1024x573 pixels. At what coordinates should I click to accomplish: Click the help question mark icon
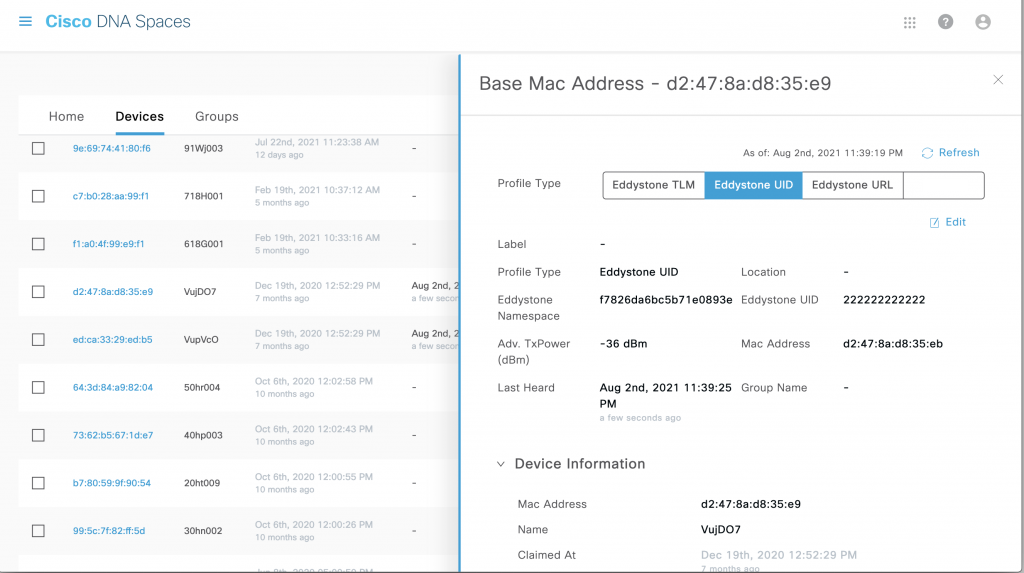click(x=945, y=22)
